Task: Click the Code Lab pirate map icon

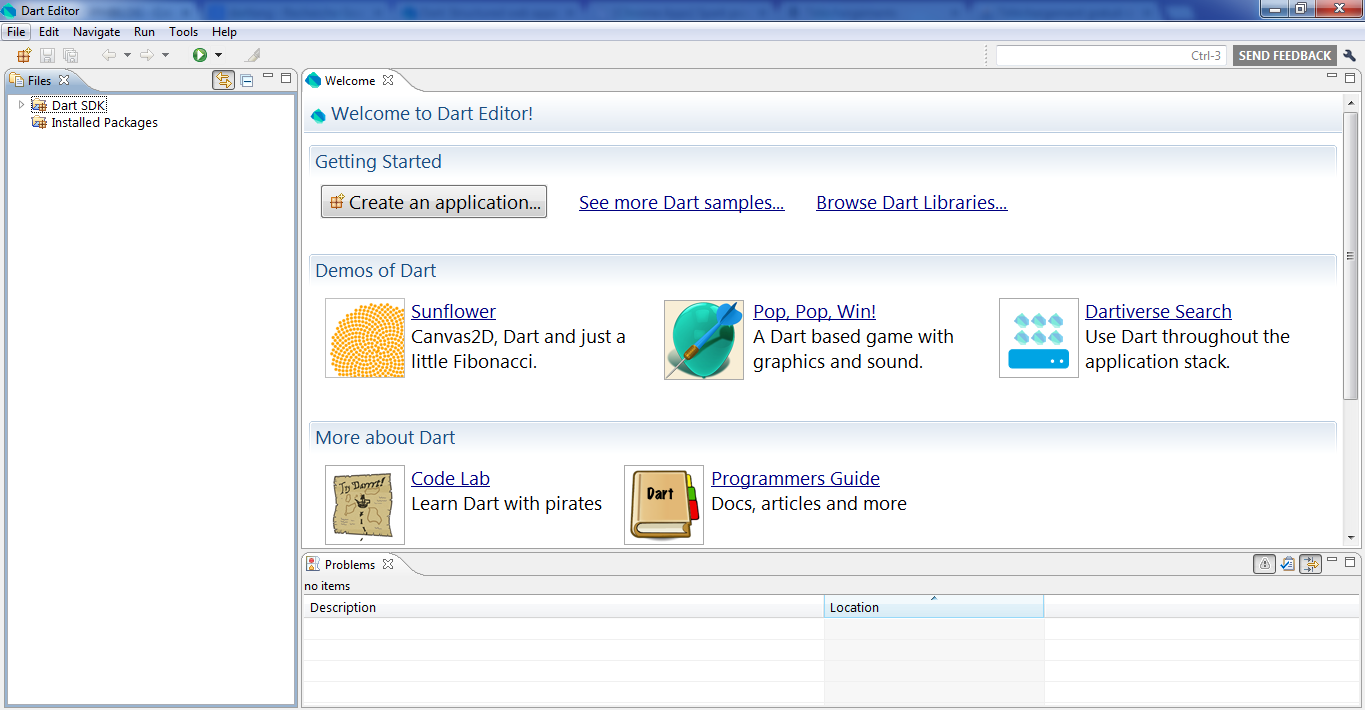Action: click(x=365, y=505)
